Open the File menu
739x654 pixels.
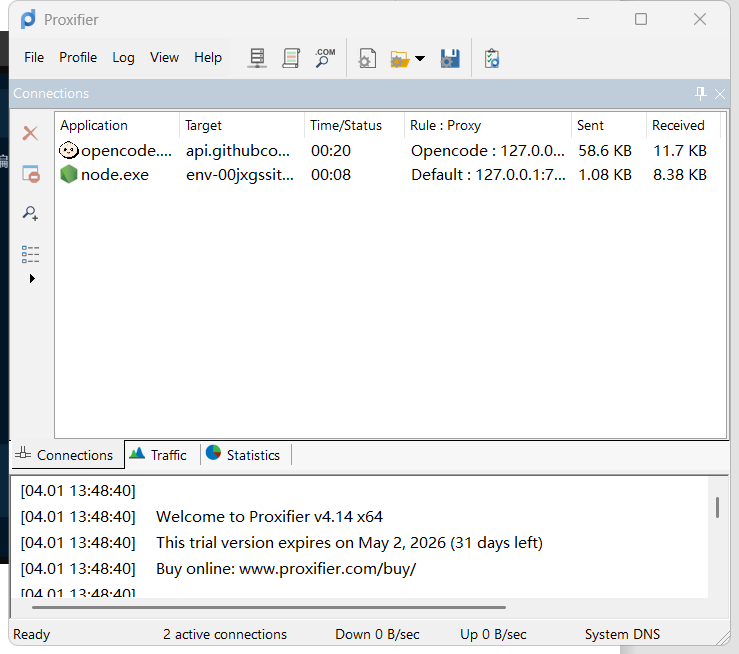(x=34, y=57)
